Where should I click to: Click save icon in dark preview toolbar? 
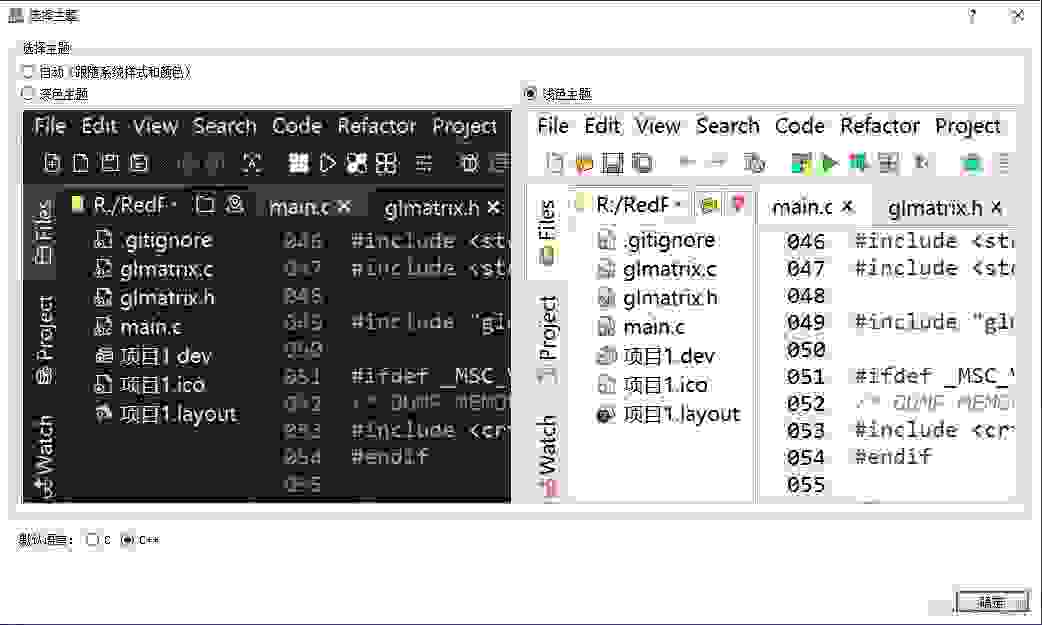coord(110,163)
